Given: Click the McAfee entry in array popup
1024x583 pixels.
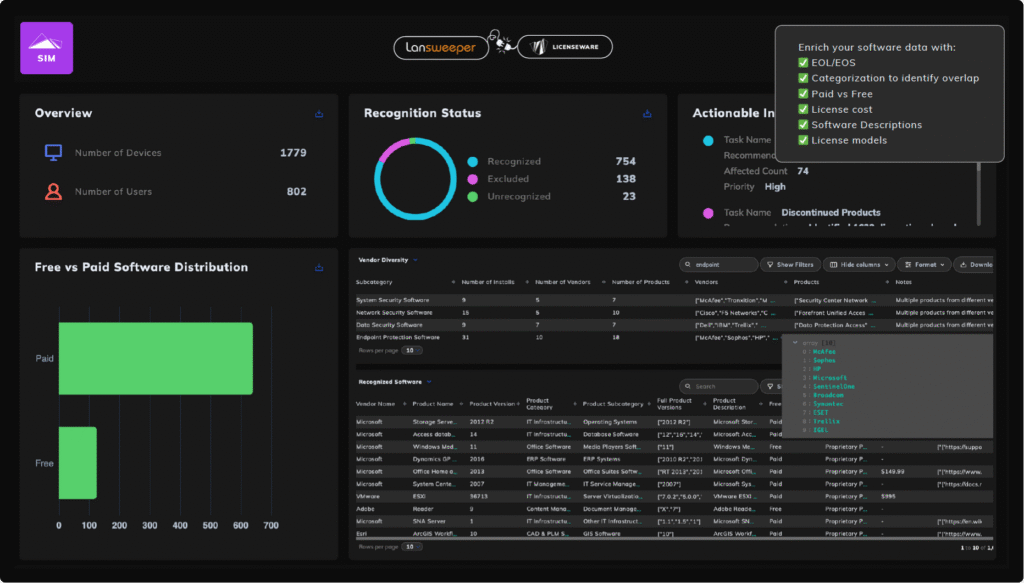Looking at the screenshot, I should (x=824, y=352).
